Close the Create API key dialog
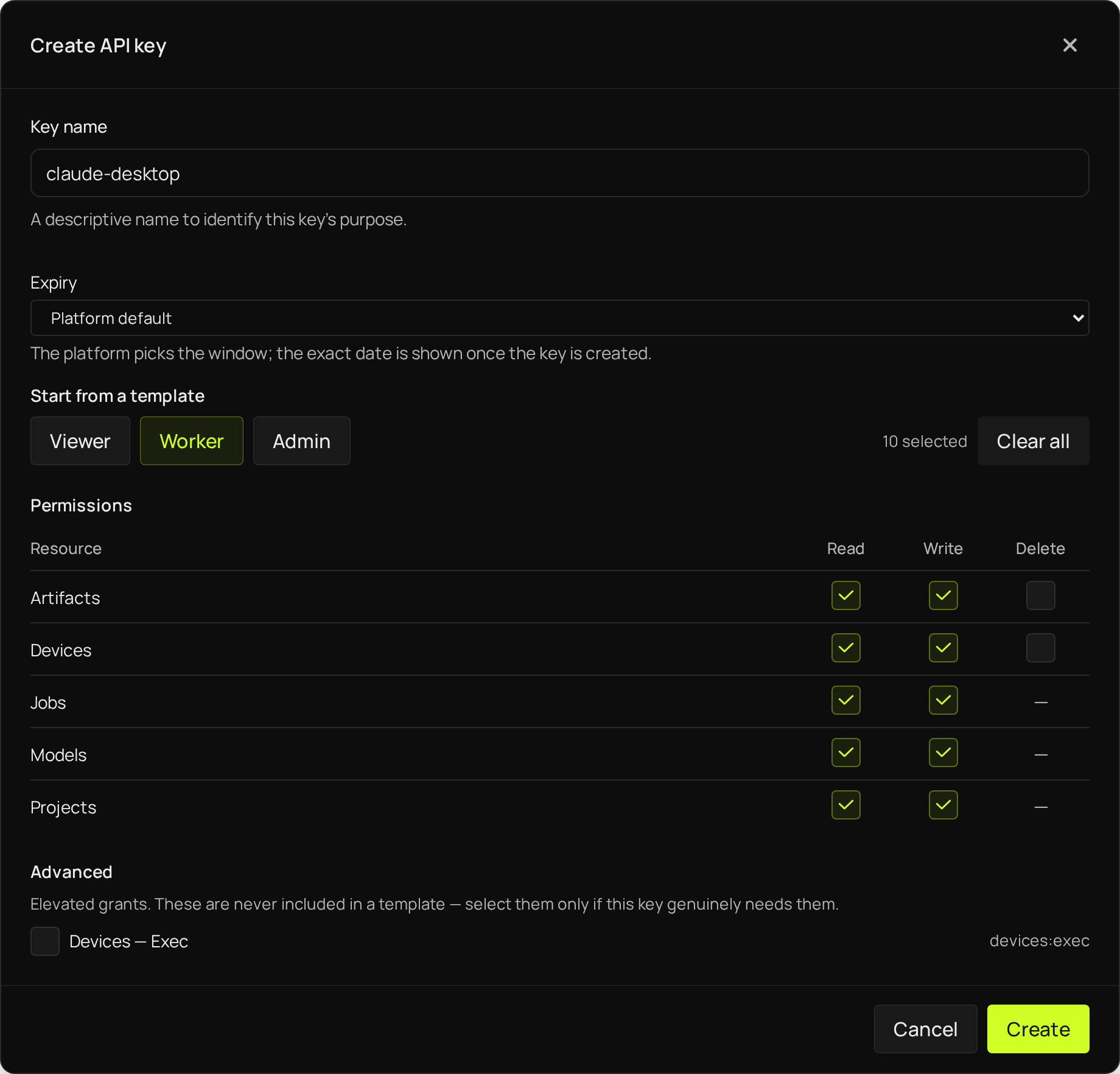 [x=1069, y=45]
